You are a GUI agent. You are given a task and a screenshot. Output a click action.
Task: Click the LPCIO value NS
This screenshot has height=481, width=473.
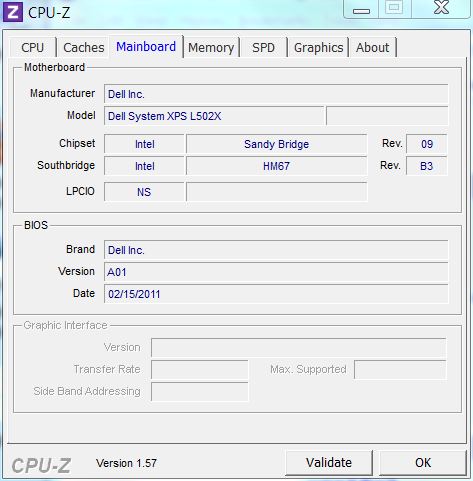(144, 192)
